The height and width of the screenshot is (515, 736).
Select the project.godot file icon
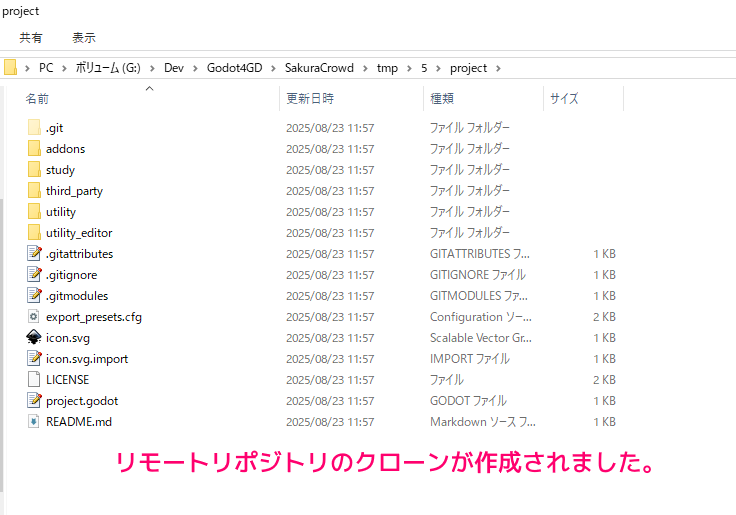34,401
